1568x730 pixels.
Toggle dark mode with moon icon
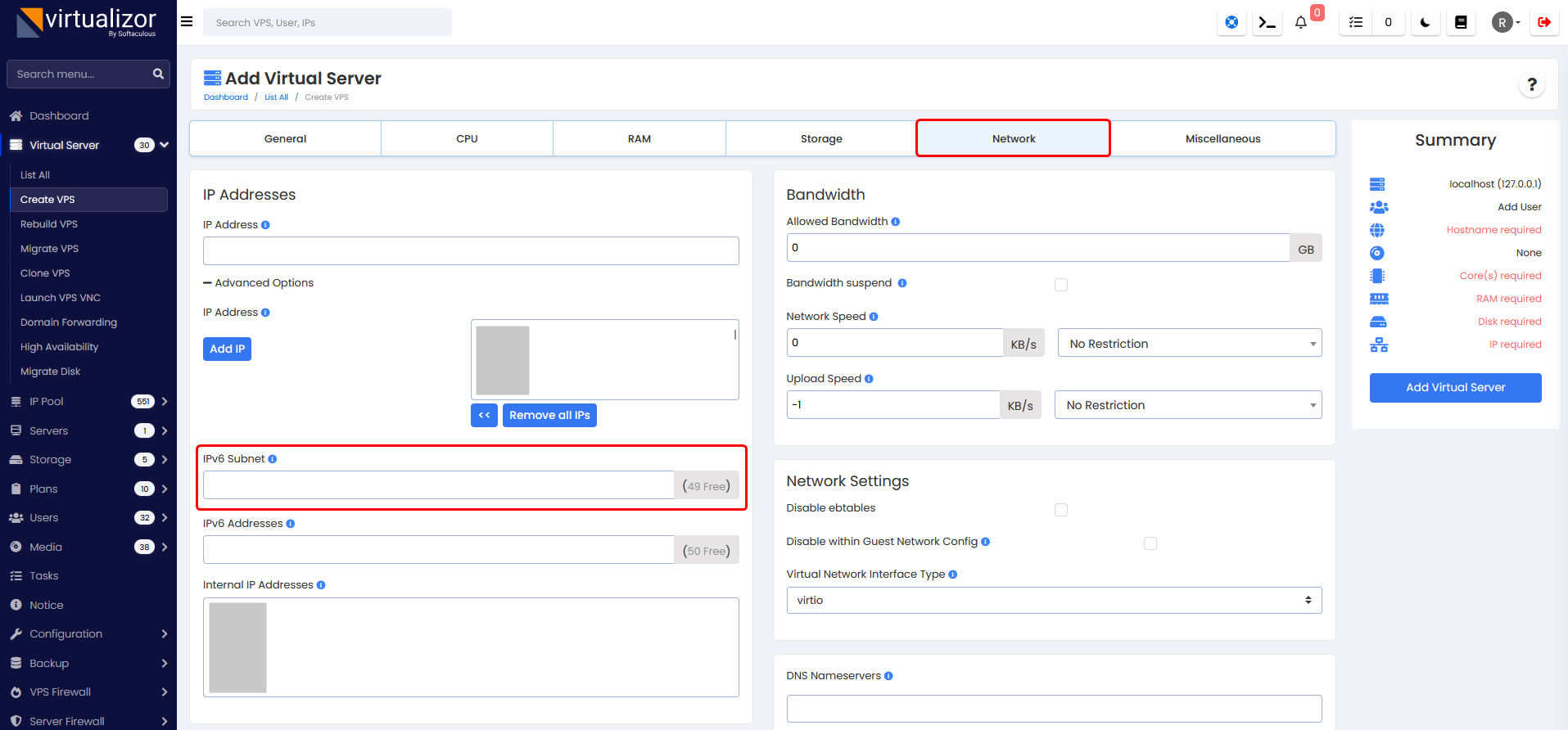(1425, 23)
